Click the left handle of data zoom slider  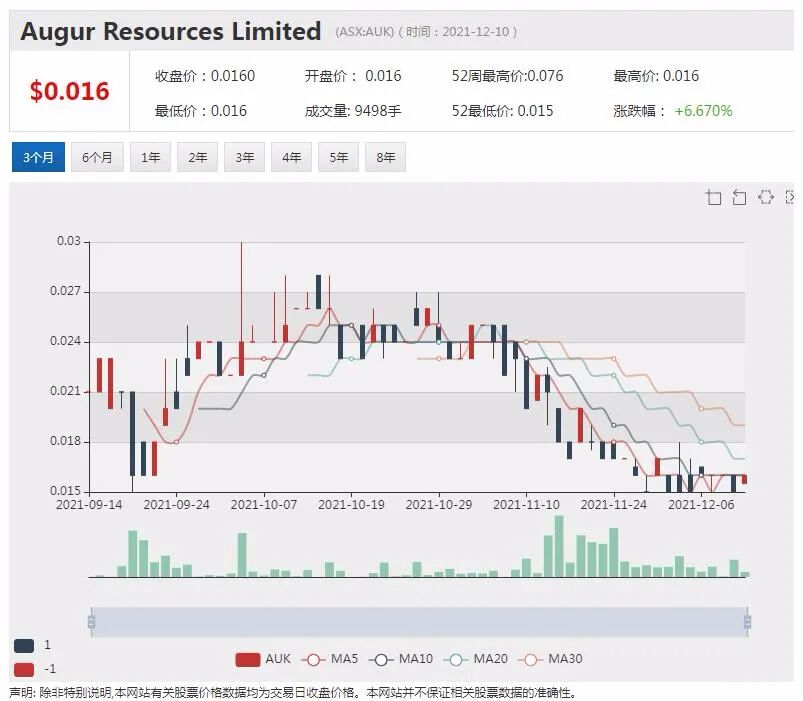click(92, 622)
